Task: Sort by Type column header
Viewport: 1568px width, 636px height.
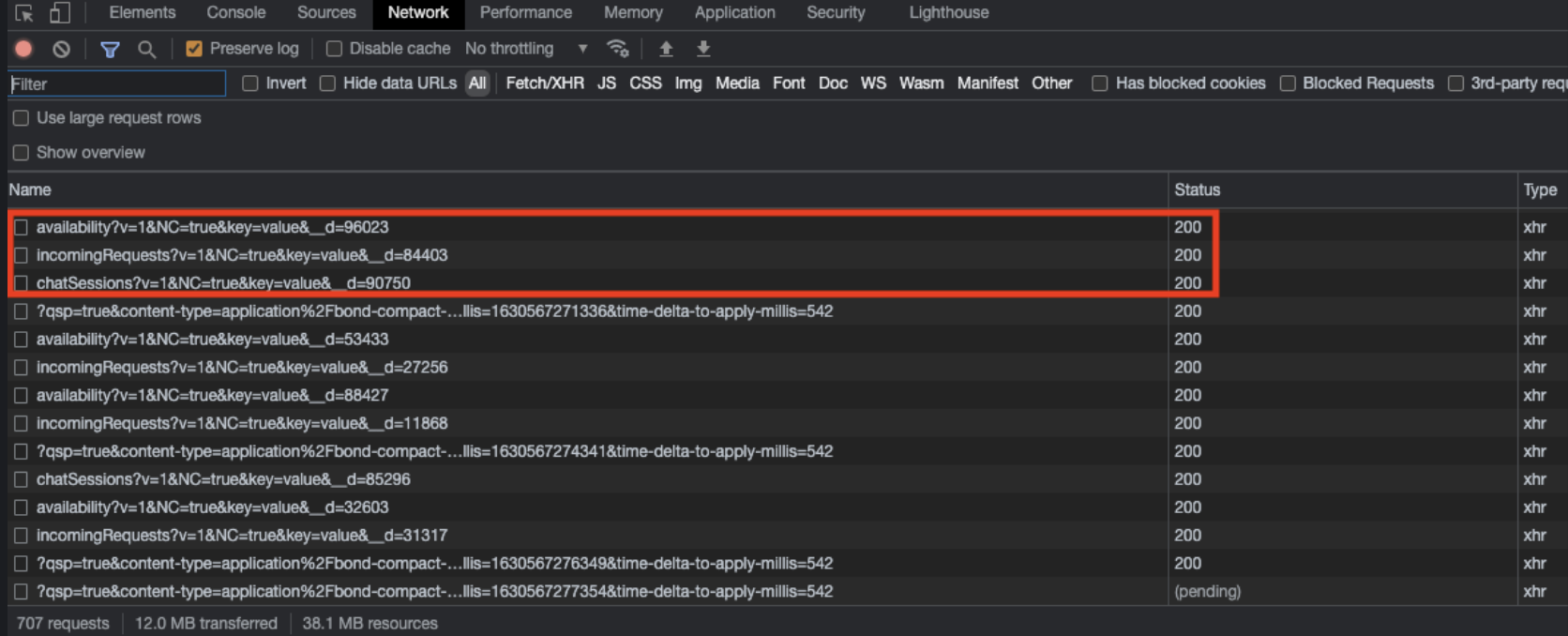Action: coord(1542,189)
